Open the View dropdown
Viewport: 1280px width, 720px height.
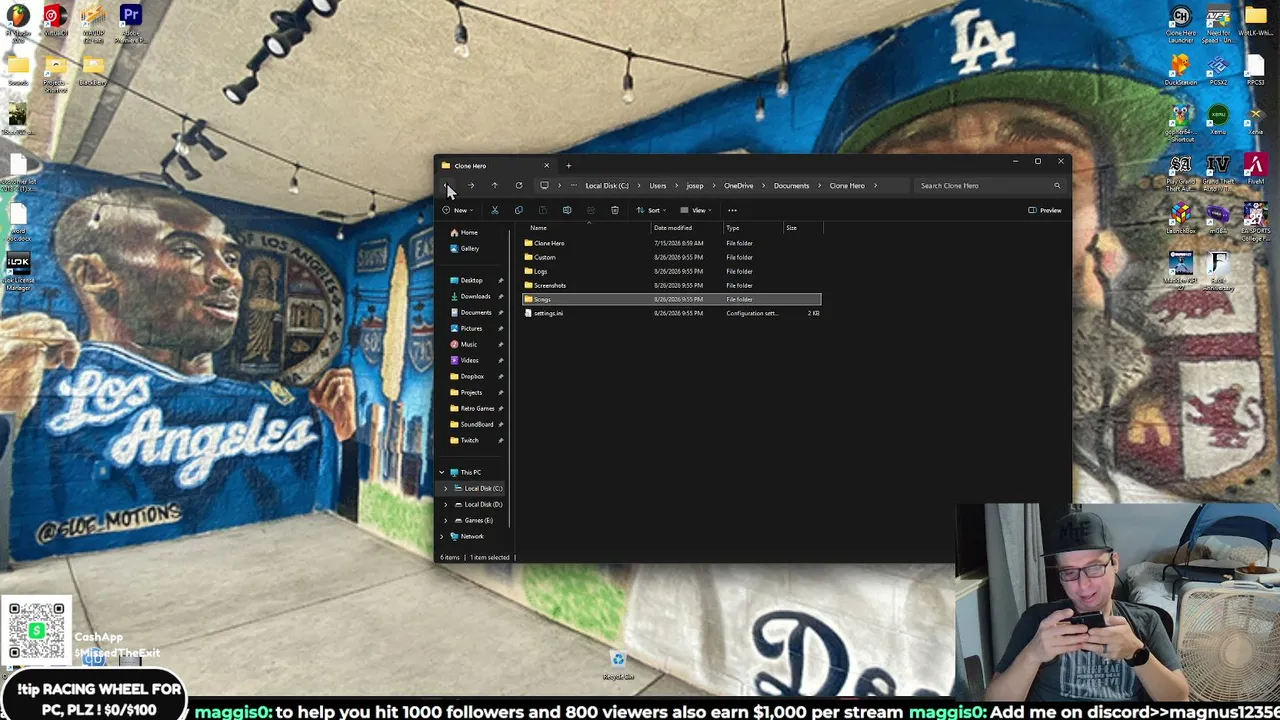tap(696, 210)
